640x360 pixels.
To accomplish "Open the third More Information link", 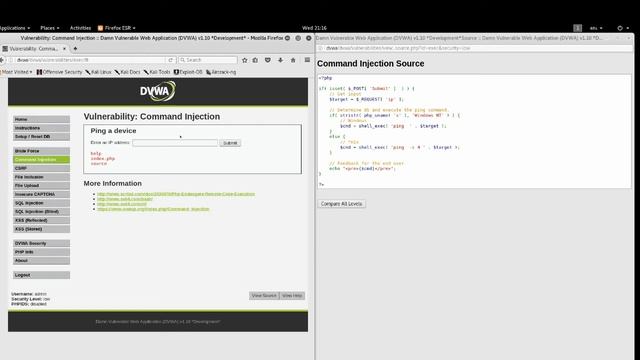I will pos(122,204).
